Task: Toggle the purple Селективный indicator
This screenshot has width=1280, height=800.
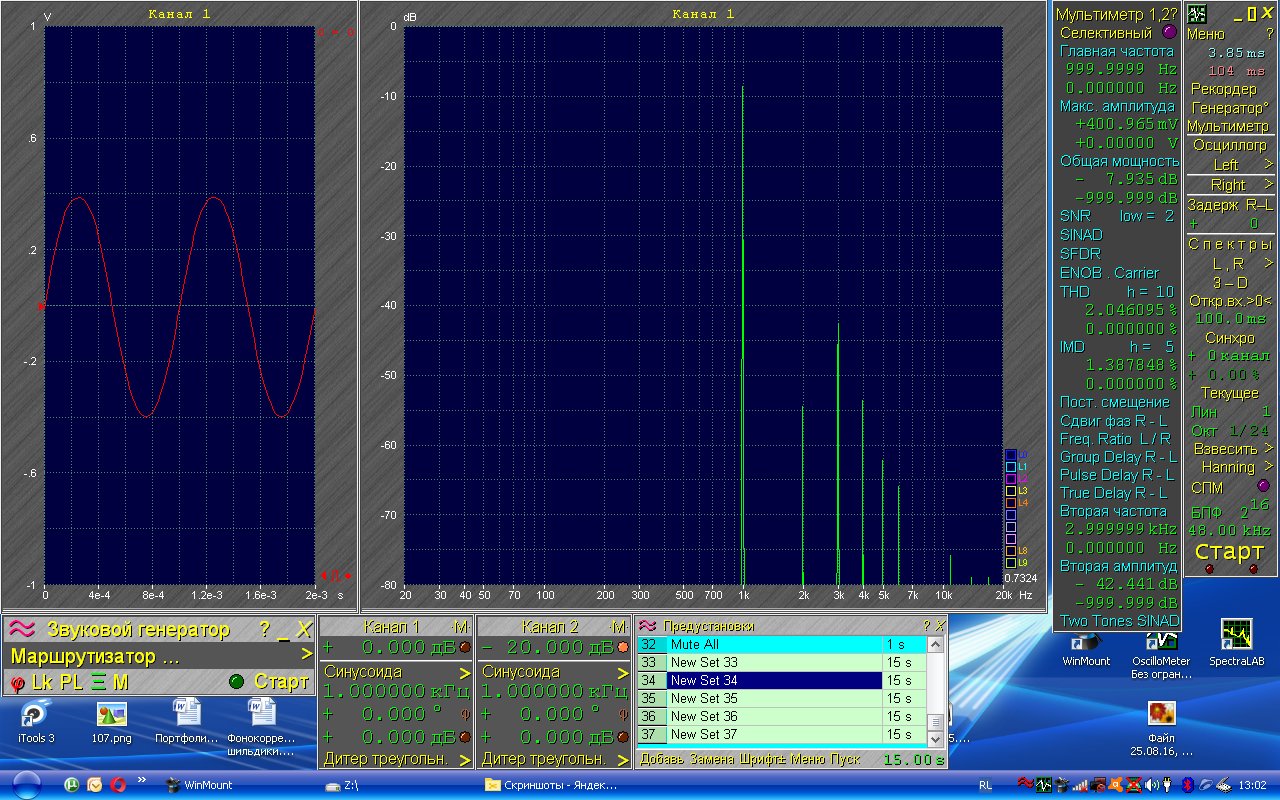Action: 1170,32
